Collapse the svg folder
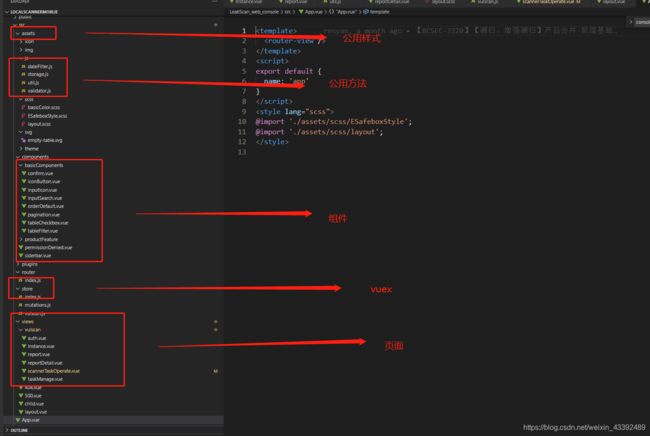The height and width of the screenshot is (436, 650). pos(21,132)
